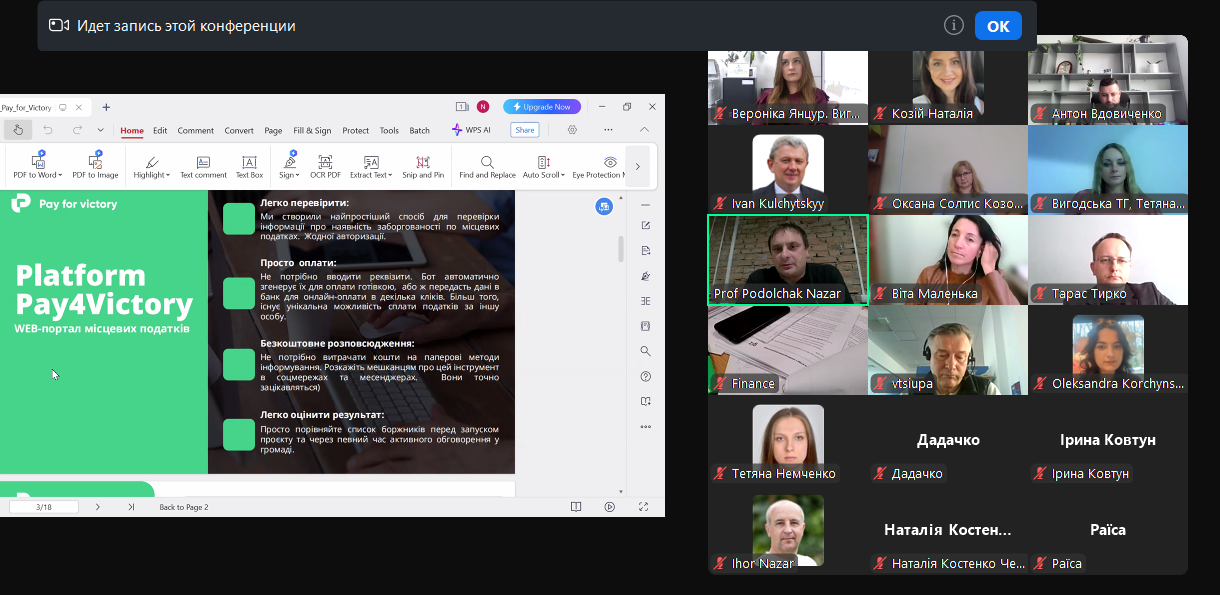Show more ribbon tools right arrow
This screenshot has height=595, width=1220.
(x=638, y=166)
